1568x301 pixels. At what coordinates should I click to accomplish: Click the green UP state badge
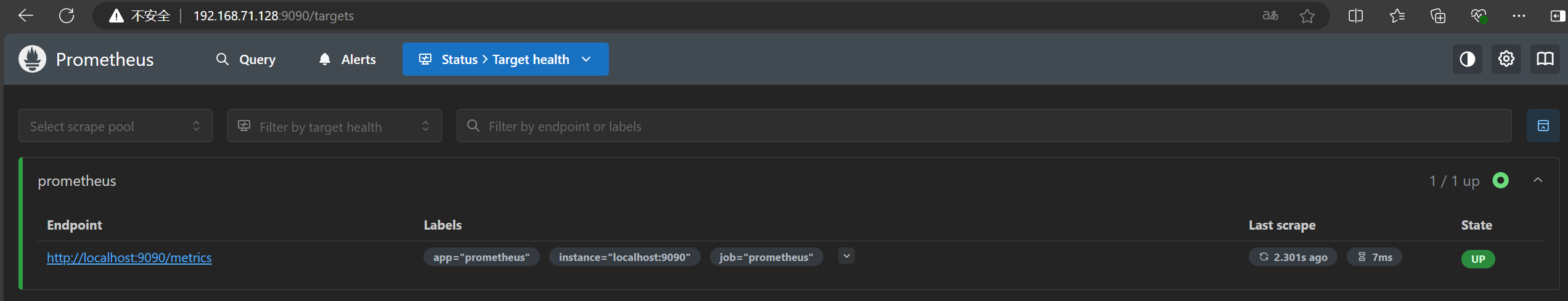[x=1477, y=259]
